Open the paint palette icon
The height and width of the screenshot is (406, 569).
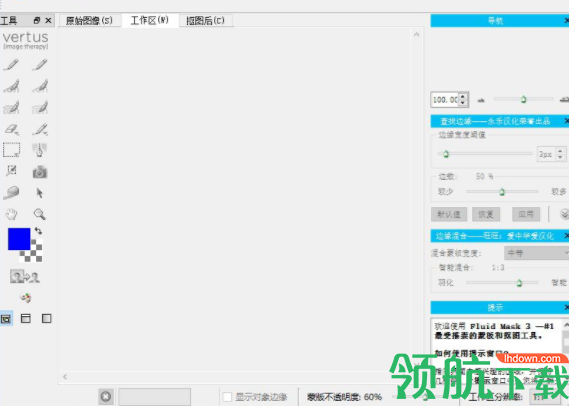25,298
